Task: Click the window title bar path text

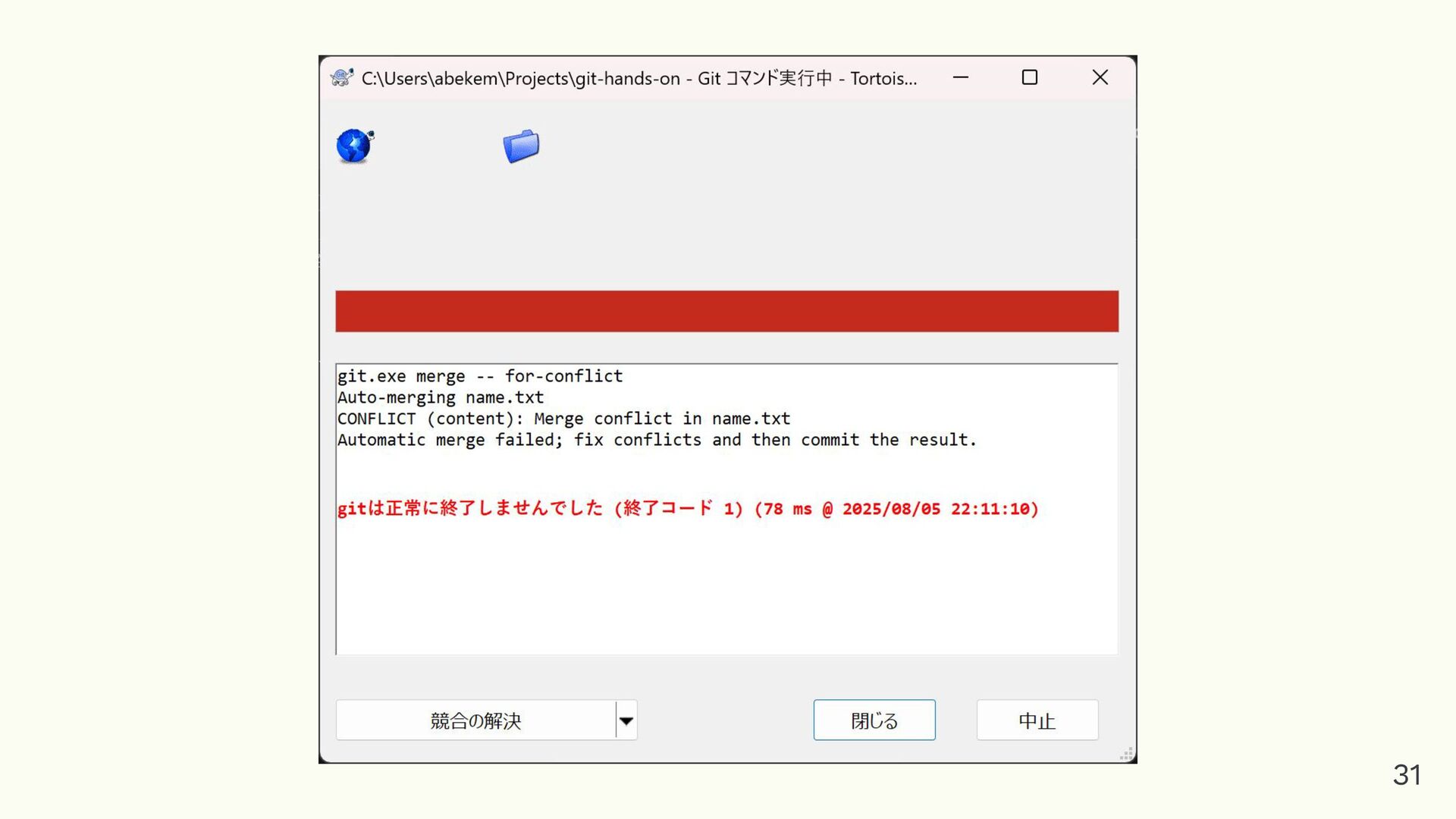Action: (x=639, y=78)
